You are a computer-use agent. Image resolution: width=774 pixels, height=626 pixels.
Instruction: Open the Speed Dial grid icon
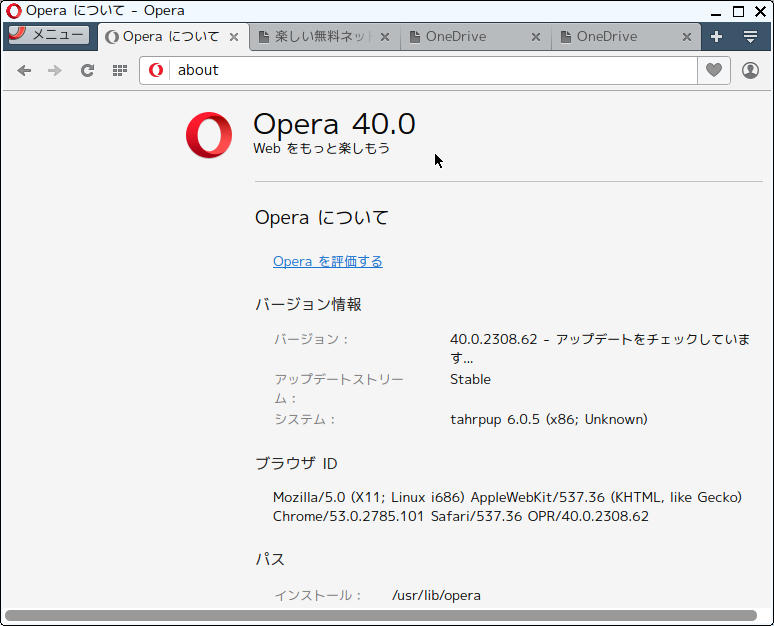point(119,71)
